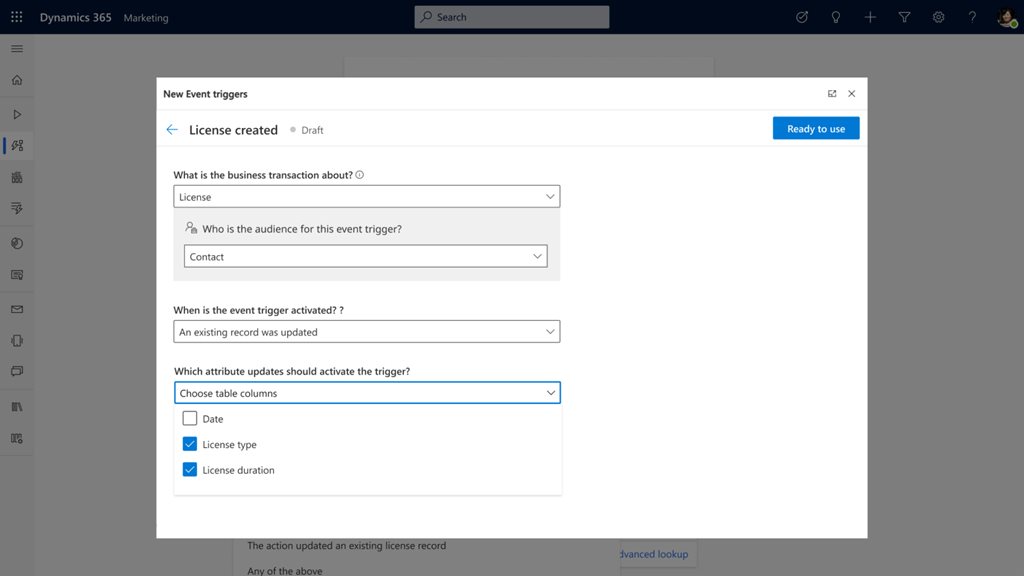Click the fourth sidebar icon below triggers
This screenshot has width=1024, height=576.
(x=17, y=177)
